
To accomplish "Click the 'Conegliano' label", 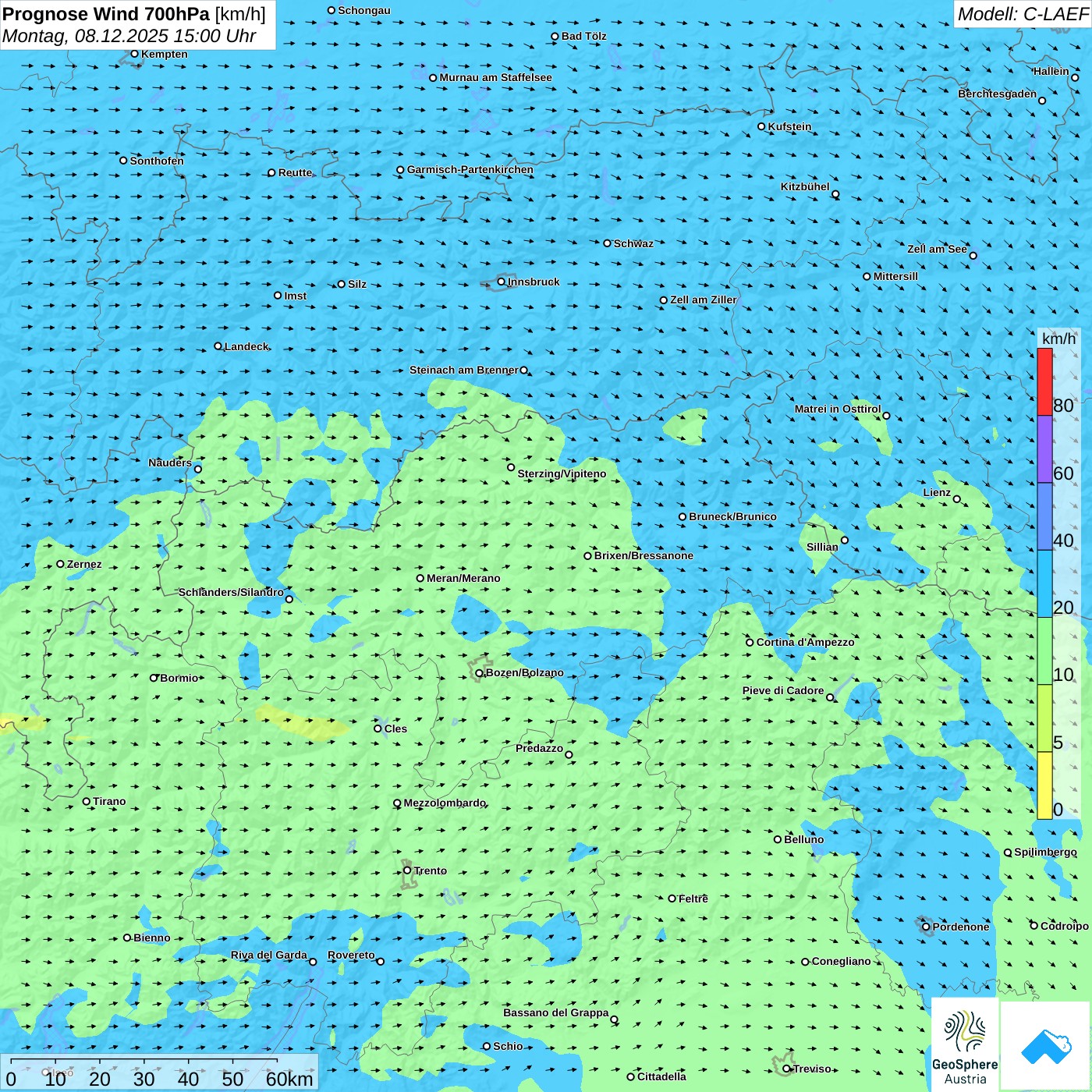I will coord(841,961).
